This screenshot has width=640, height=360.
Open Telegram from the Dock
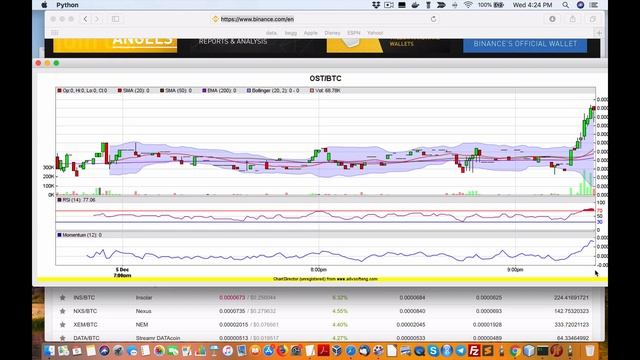(460, 351)
